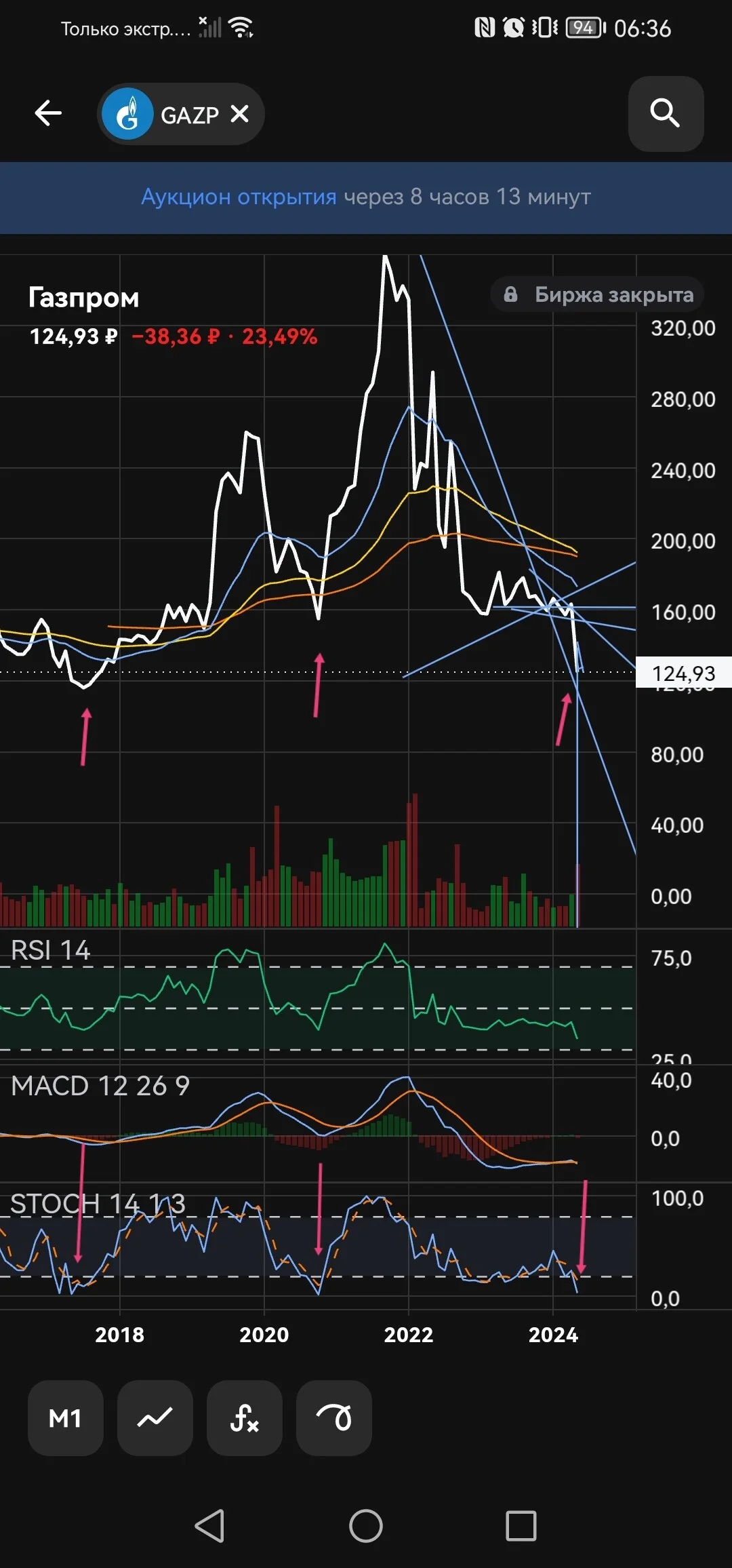Tap Android recent apps square

[521, 1526]
